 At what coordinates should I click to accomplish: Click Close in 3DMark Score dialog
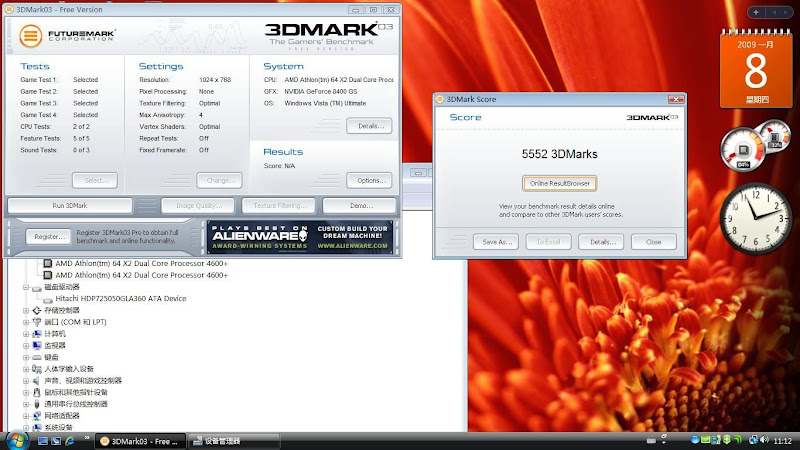(x=654, y=242)
